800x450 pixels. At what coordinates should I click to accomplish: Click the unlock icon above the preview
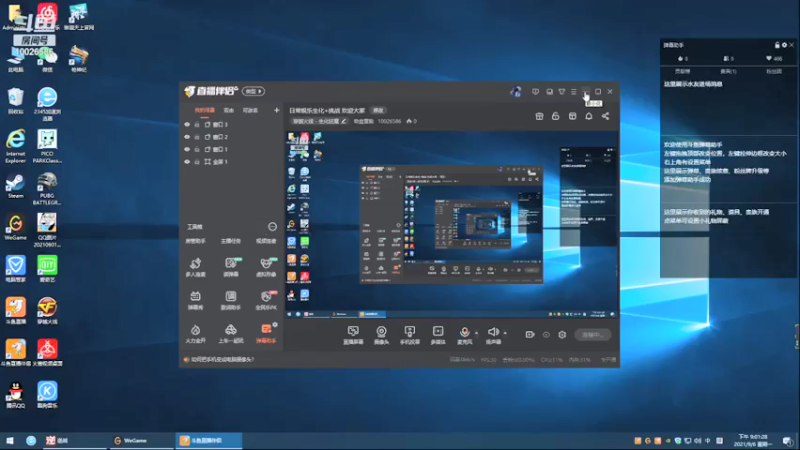[556, 116]
